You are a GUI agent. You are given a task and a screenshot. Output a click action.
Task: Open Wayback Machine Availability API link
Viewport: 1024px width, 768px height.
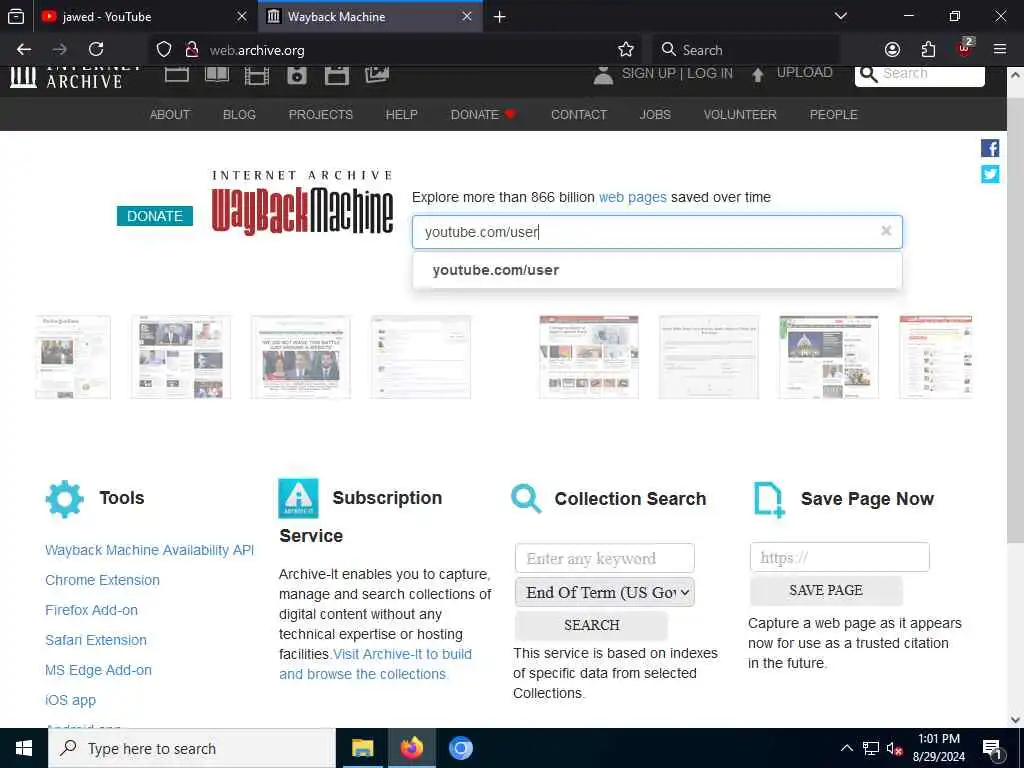click(x=150, y=551)
